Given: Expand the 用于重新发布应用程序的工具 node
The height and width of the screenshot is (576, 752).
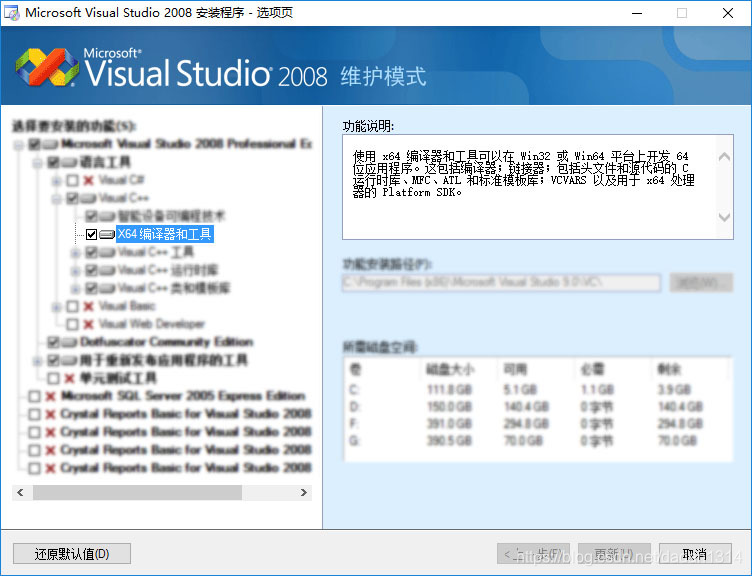Looking at the screenshot, I should point(37,360).
